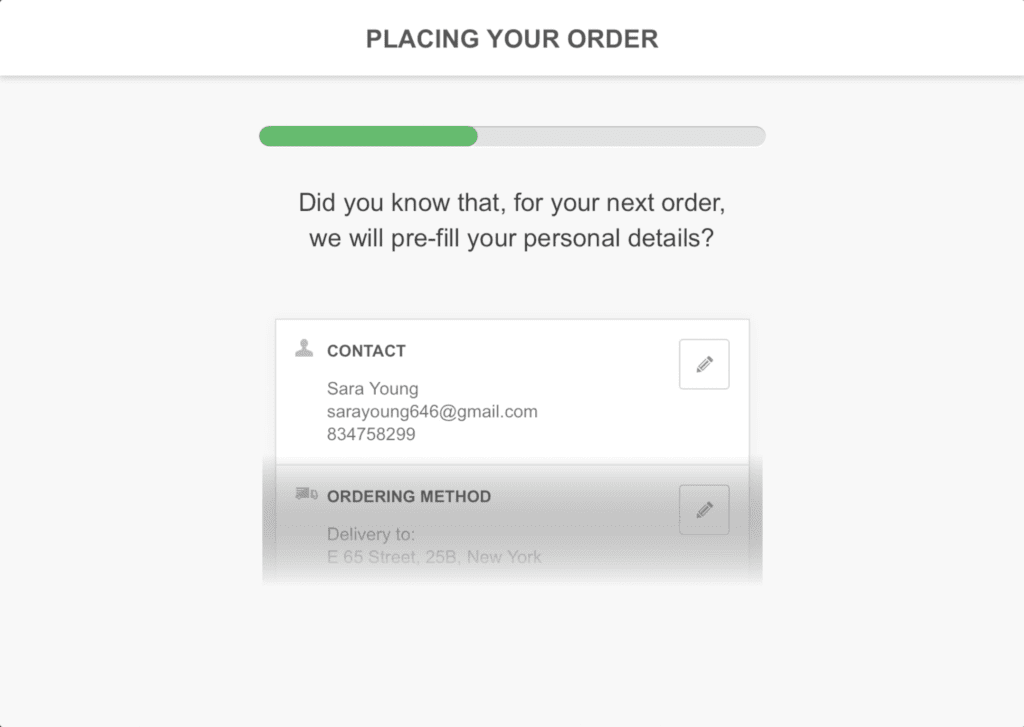This screenshot has width=1024, height=727.
Task: Click the phone number 834758299
Action: (371, 434)
